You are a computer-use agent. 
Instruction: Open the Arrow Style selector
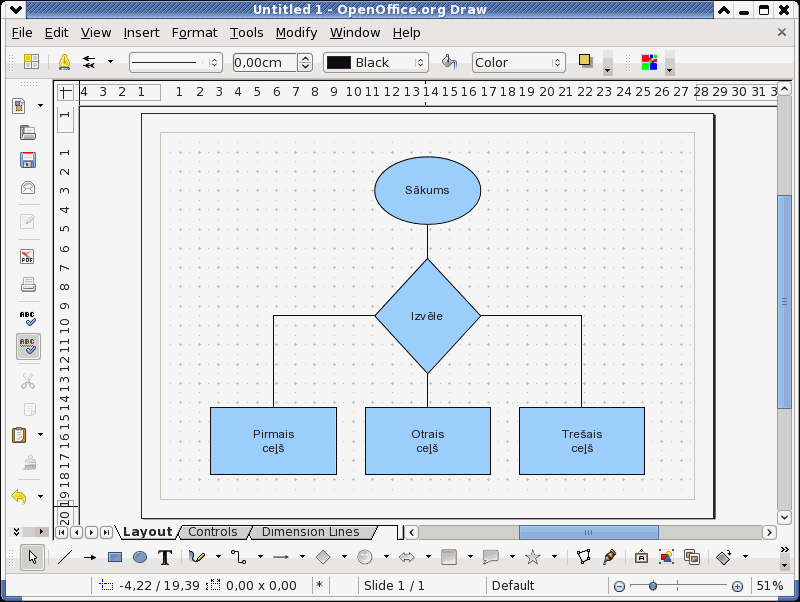(x=89, y=62)
